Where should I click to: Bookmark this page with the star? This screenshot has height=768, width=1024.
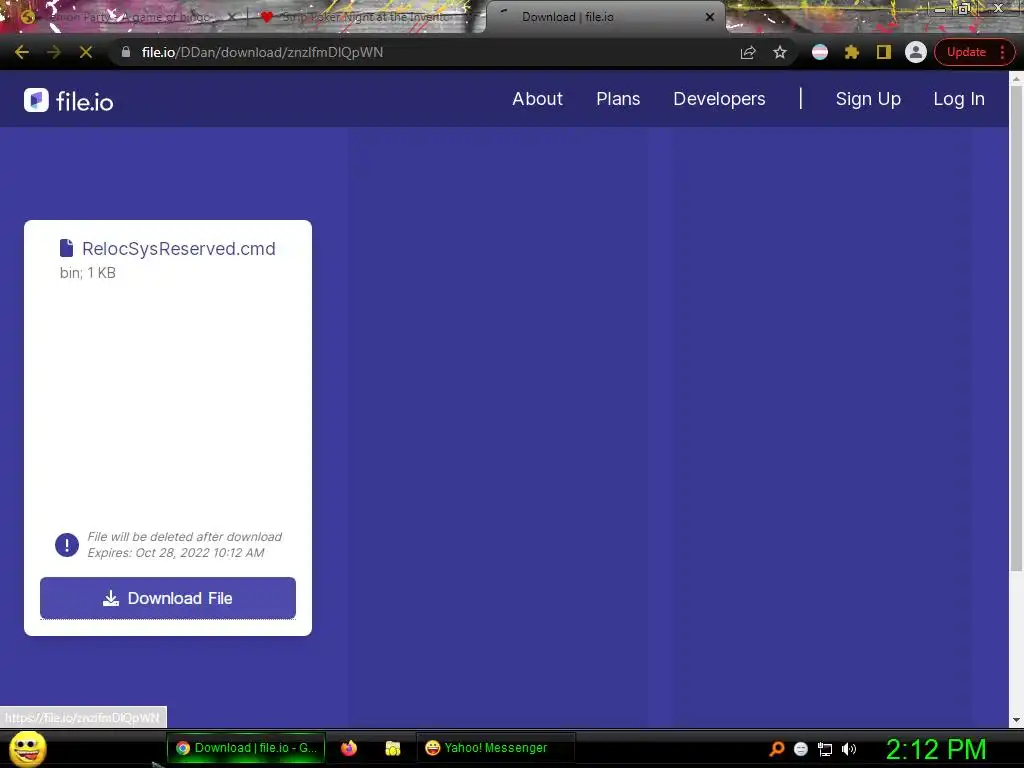tap(780, 52)
